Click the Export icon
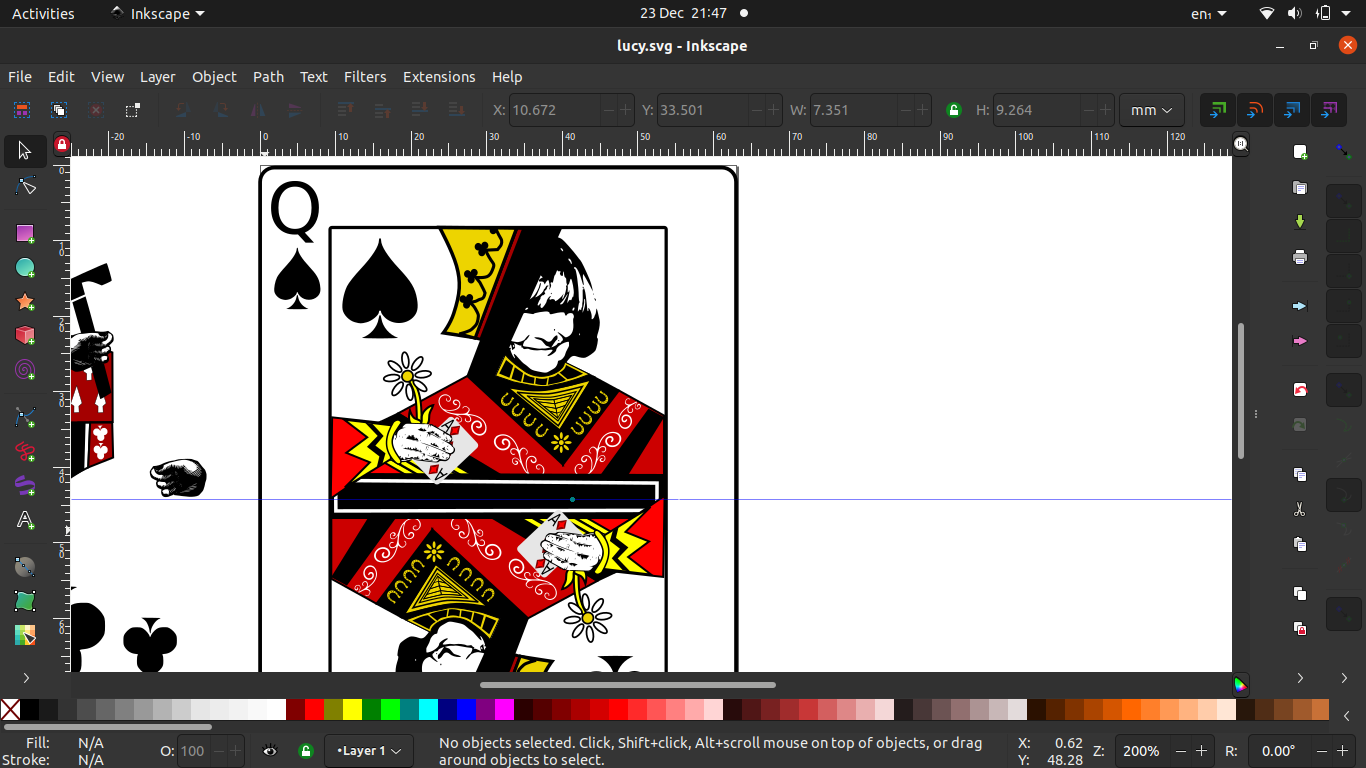The image size is (1366, 768). click(1300, 341)
